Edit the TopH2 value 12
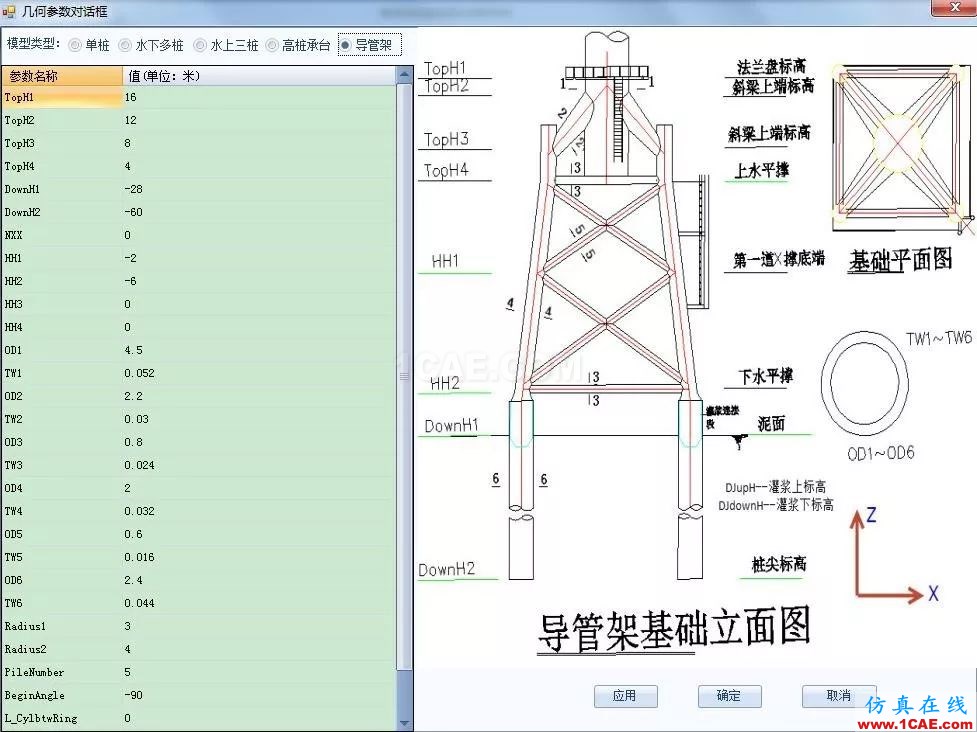The height and width of the screenshot is (732, 977). (259, 120)
